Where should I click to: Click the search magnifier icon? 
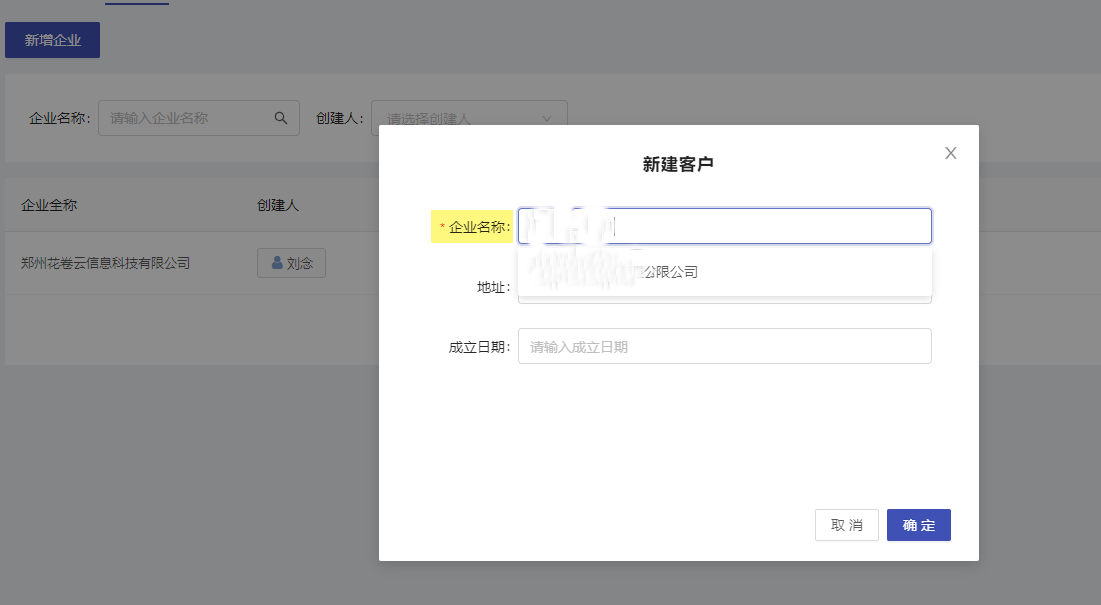pyautogui.click(x=281, y=118)
